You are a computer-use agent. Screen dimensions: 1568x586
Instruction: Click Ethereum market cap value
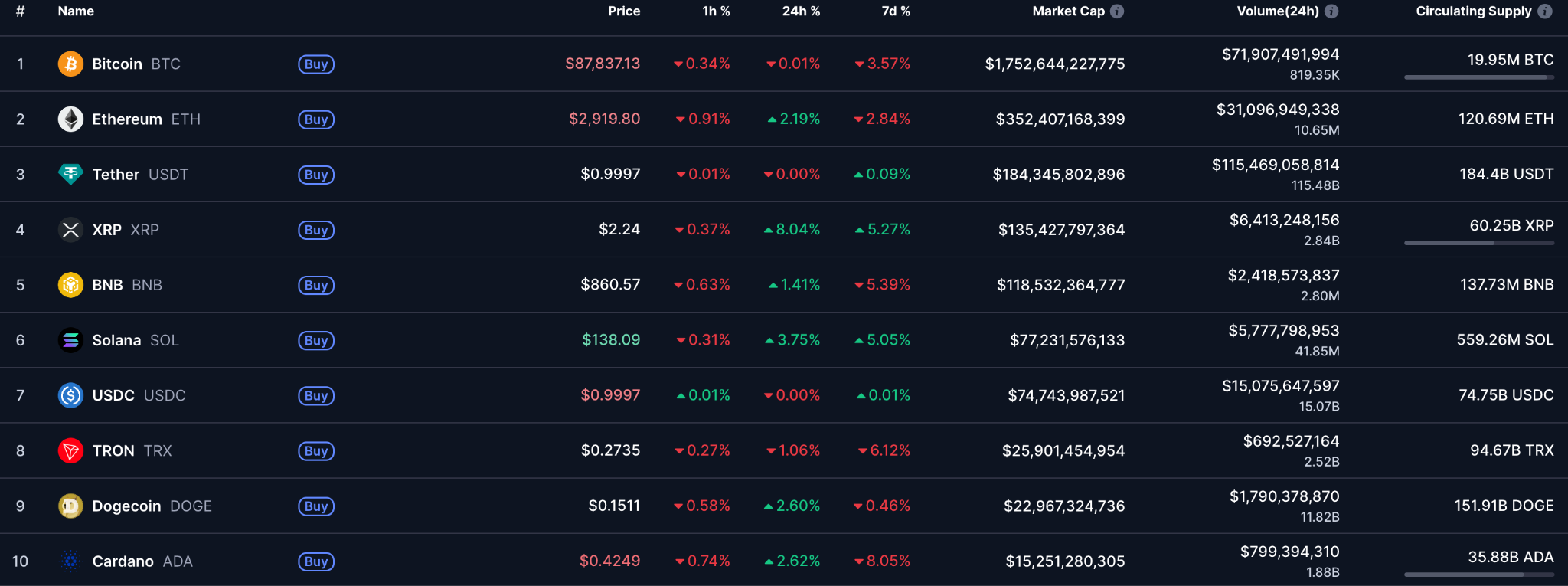(1060, 119)
